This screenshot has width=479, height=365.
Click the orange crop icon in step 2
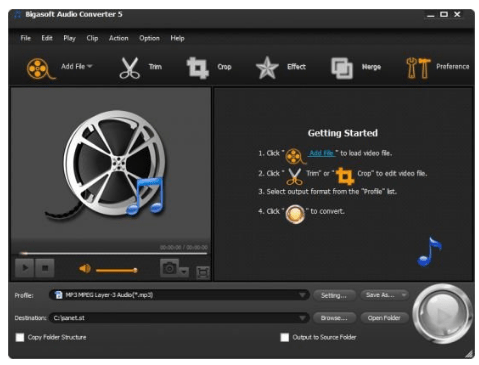pyautogui.click(x=345, y=176)
